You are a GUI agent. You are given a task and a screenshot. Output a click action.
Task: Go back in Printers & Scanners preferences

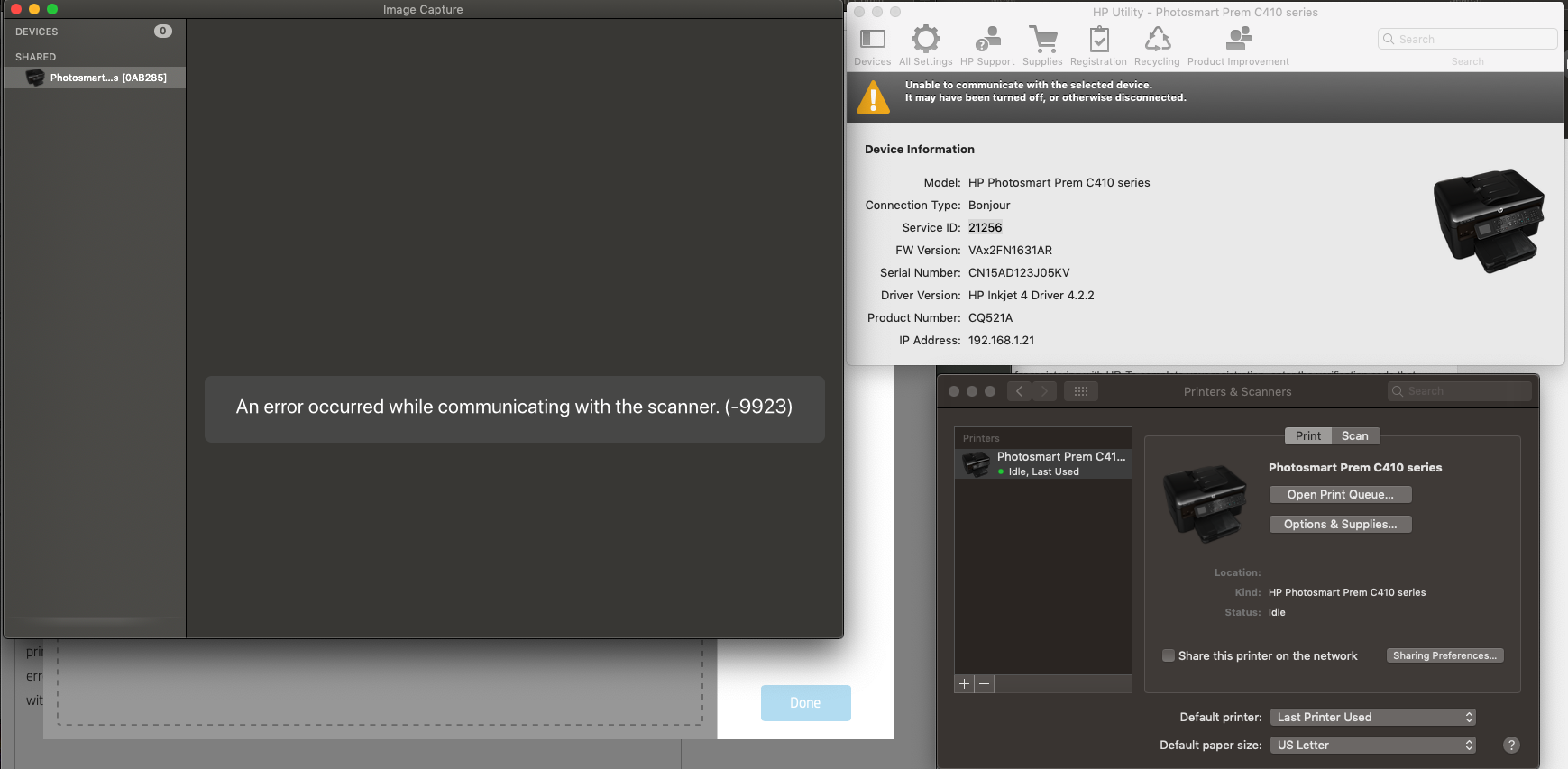click(x=1020, y=391)
